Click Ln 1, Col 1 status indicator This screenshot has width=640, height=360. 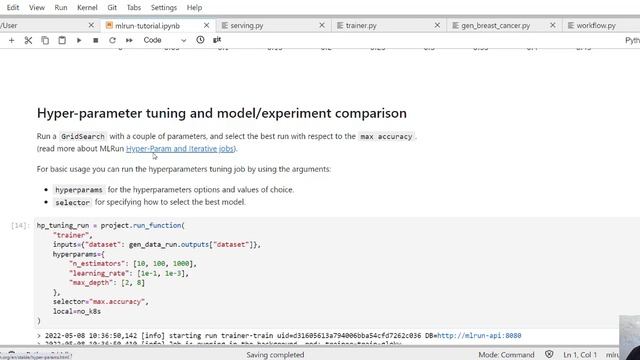click(x=580, y=355)
